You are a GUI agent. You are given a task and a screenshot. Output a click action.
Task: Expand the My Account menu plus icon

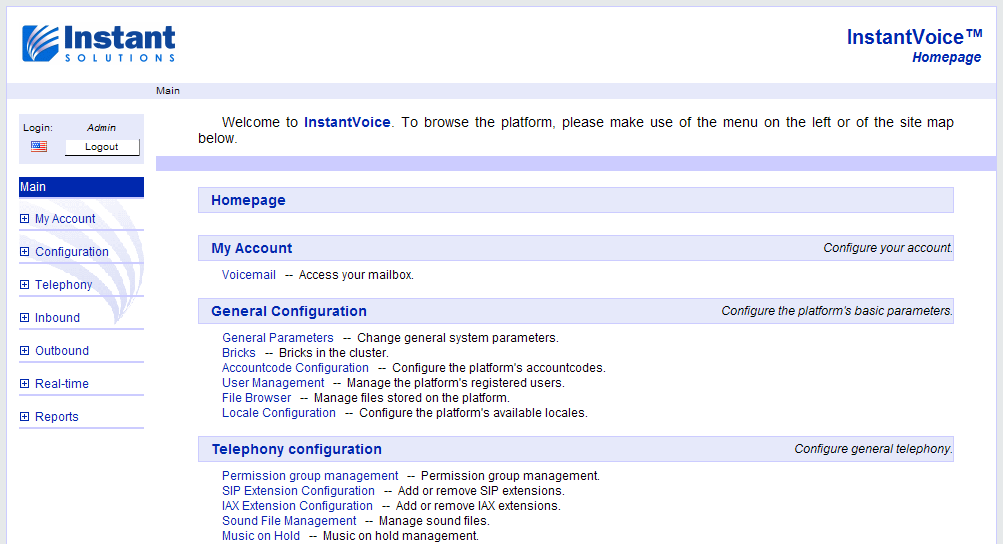25,219
